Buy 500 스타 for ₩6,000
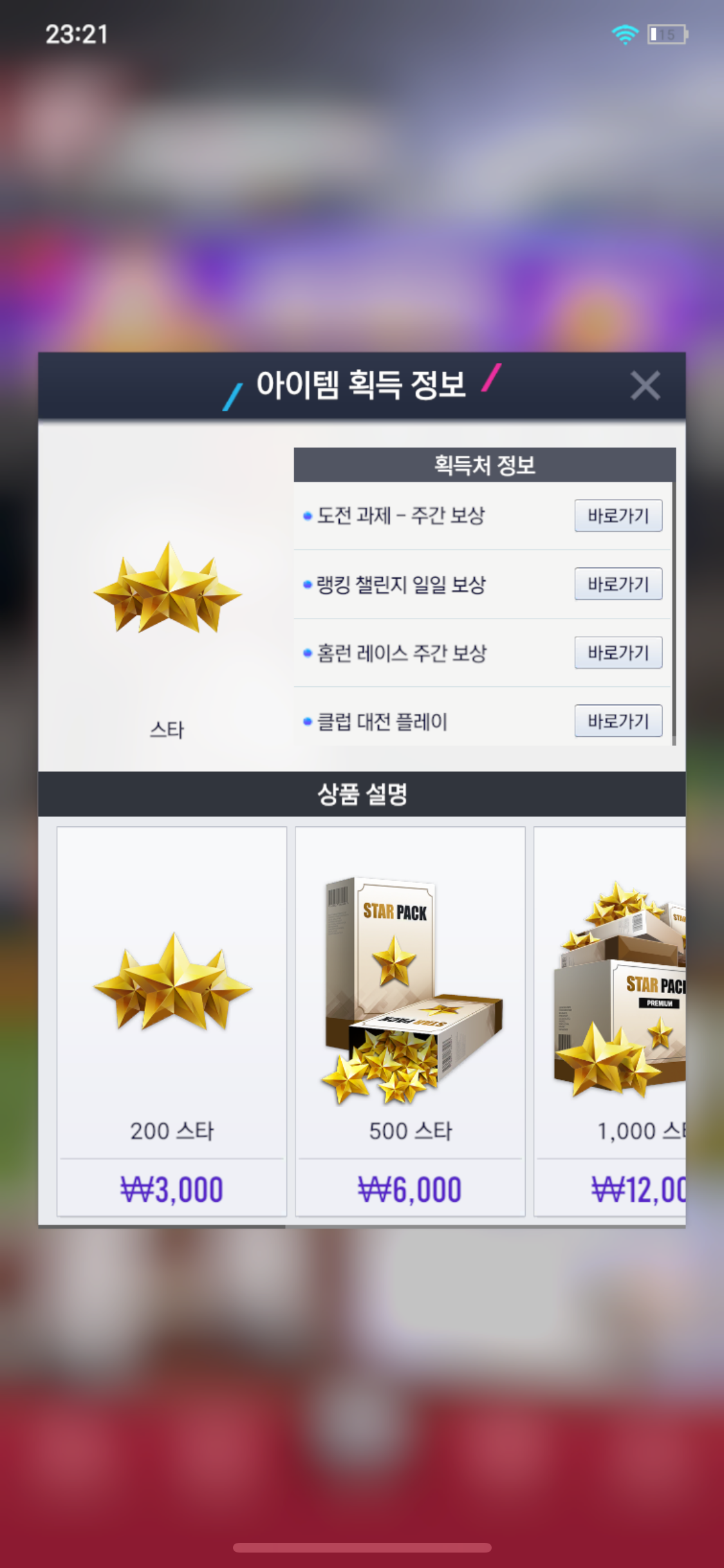 pyautogui.click(x=410, y=1190)
